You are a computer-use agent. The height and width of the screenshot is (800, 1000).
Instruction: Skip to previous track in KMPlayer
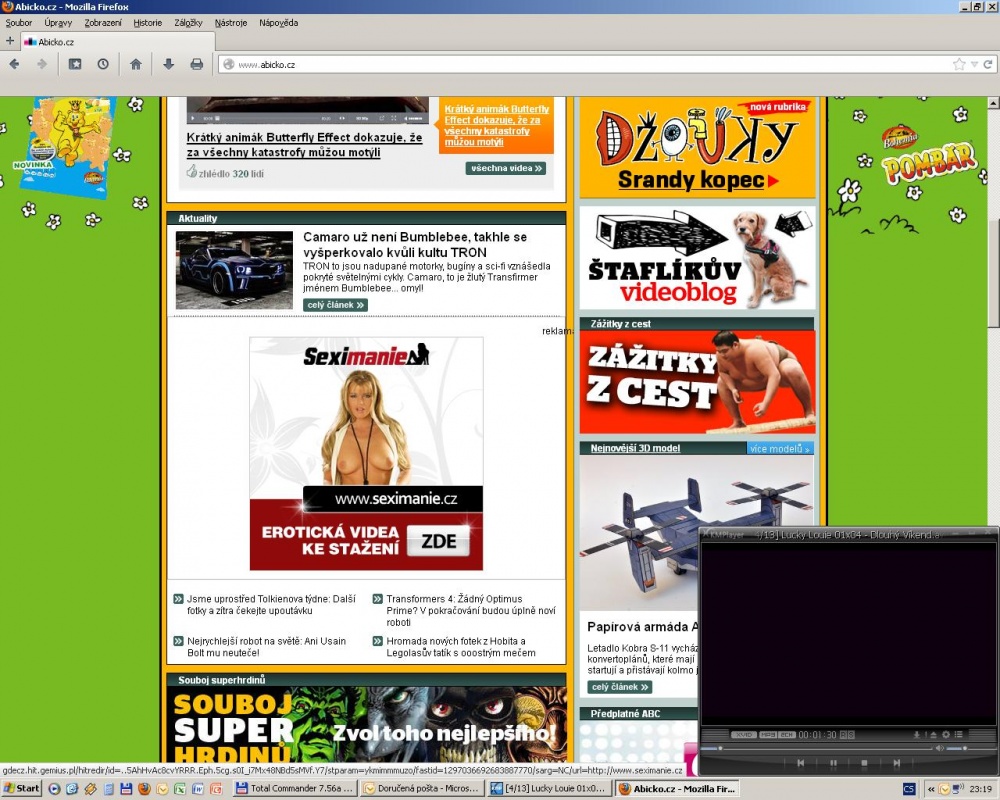pyautogui.click(x=800, y=763)
